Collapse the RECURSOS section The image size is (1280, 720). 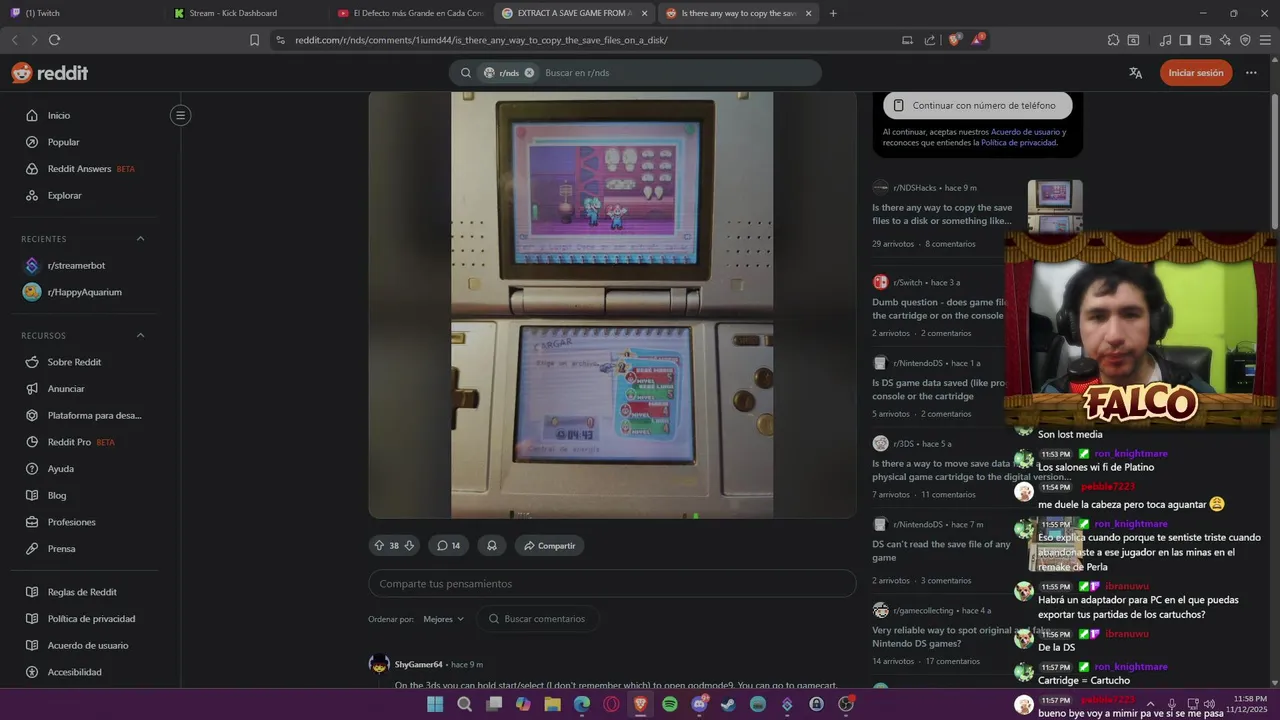point(140,336)
